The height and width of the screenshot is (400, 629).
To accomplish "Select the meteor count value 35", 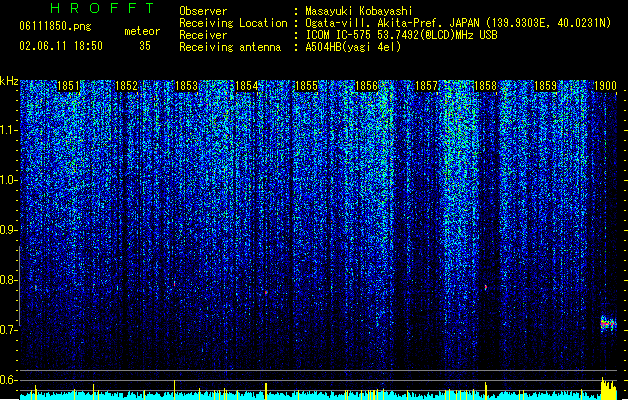I will pyautogui.click(x=145, y=46).
